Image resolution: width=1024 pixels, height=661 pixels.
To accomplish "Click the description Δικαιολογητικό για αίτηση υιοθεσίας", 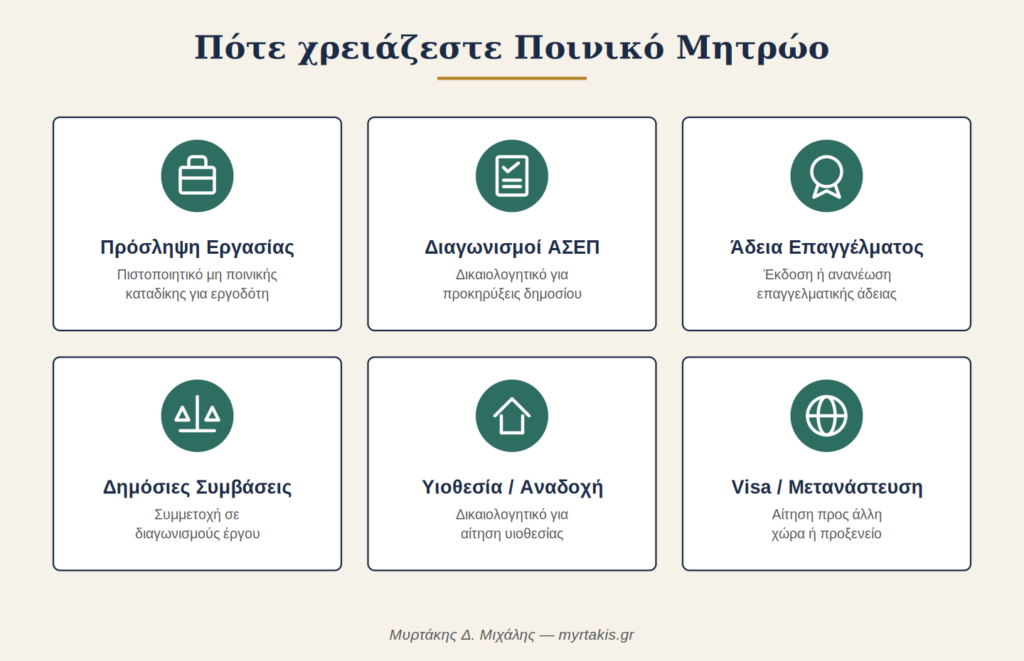I will click(512, 524).
